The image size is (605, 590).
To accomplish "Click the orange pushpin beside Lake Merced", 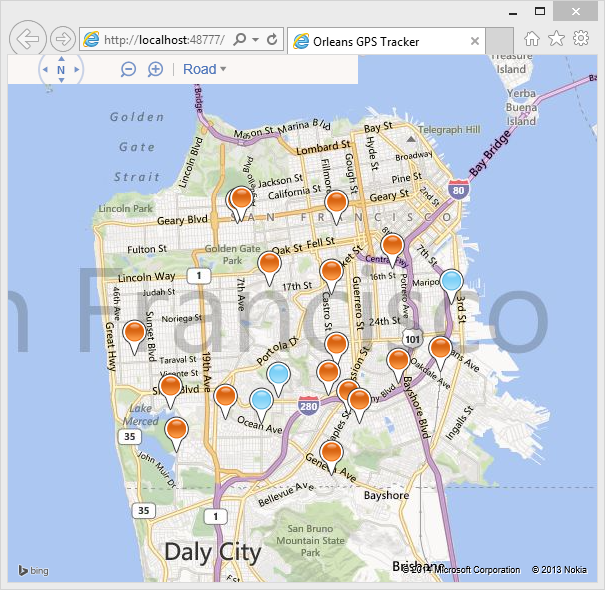I will [x=176, y=429].
